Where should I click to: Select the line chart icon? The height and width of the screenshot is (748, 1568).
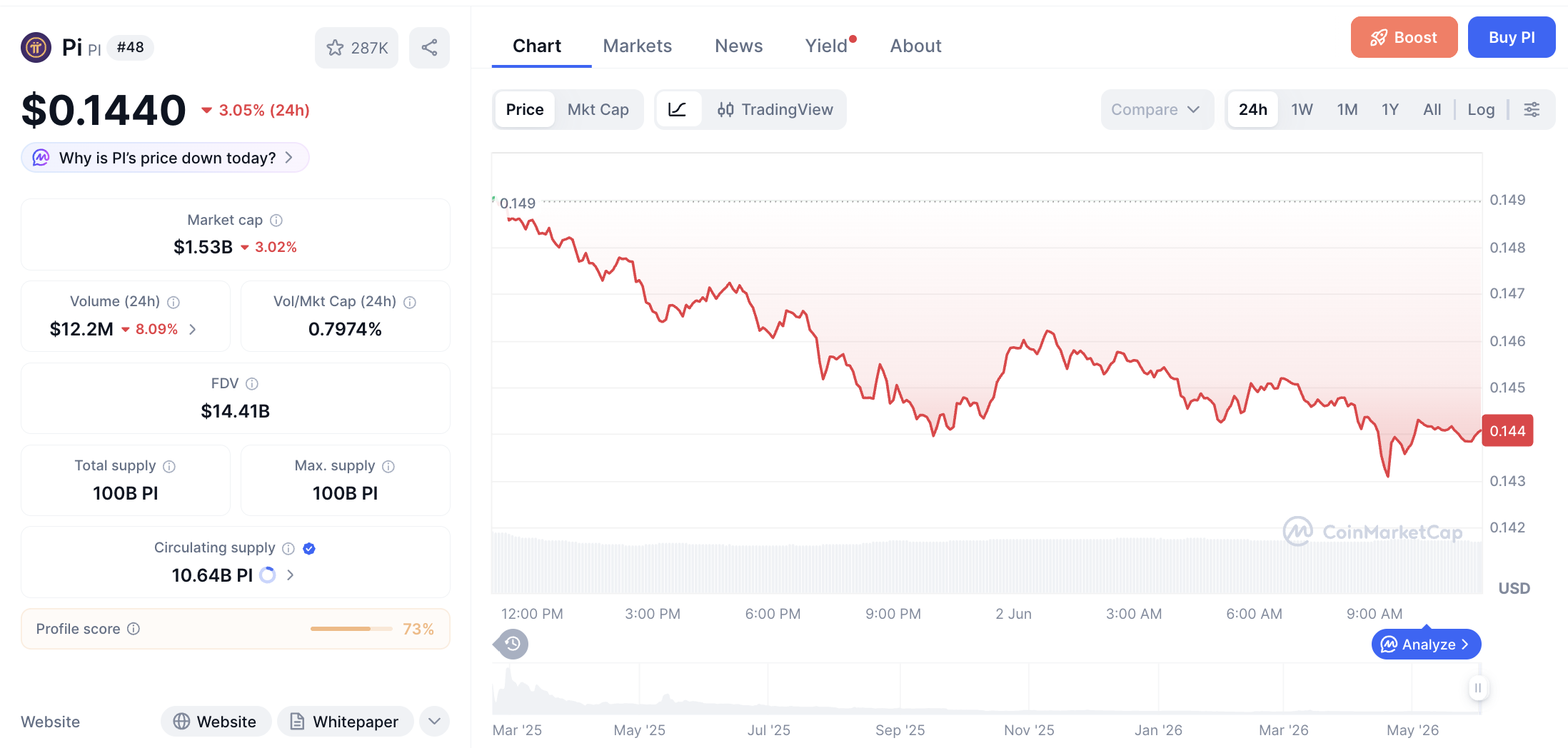point(677,109)
